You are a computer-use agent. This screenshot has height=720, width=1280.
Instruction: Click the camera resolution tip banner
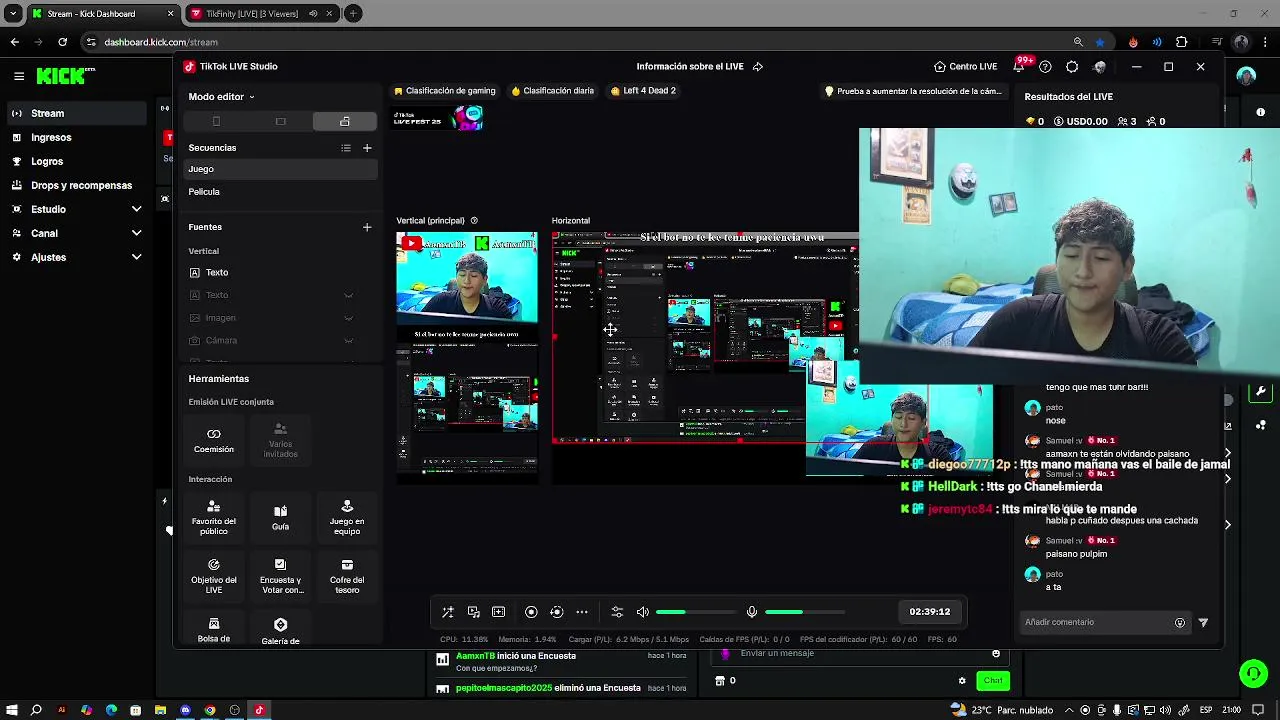pos(913,91)
